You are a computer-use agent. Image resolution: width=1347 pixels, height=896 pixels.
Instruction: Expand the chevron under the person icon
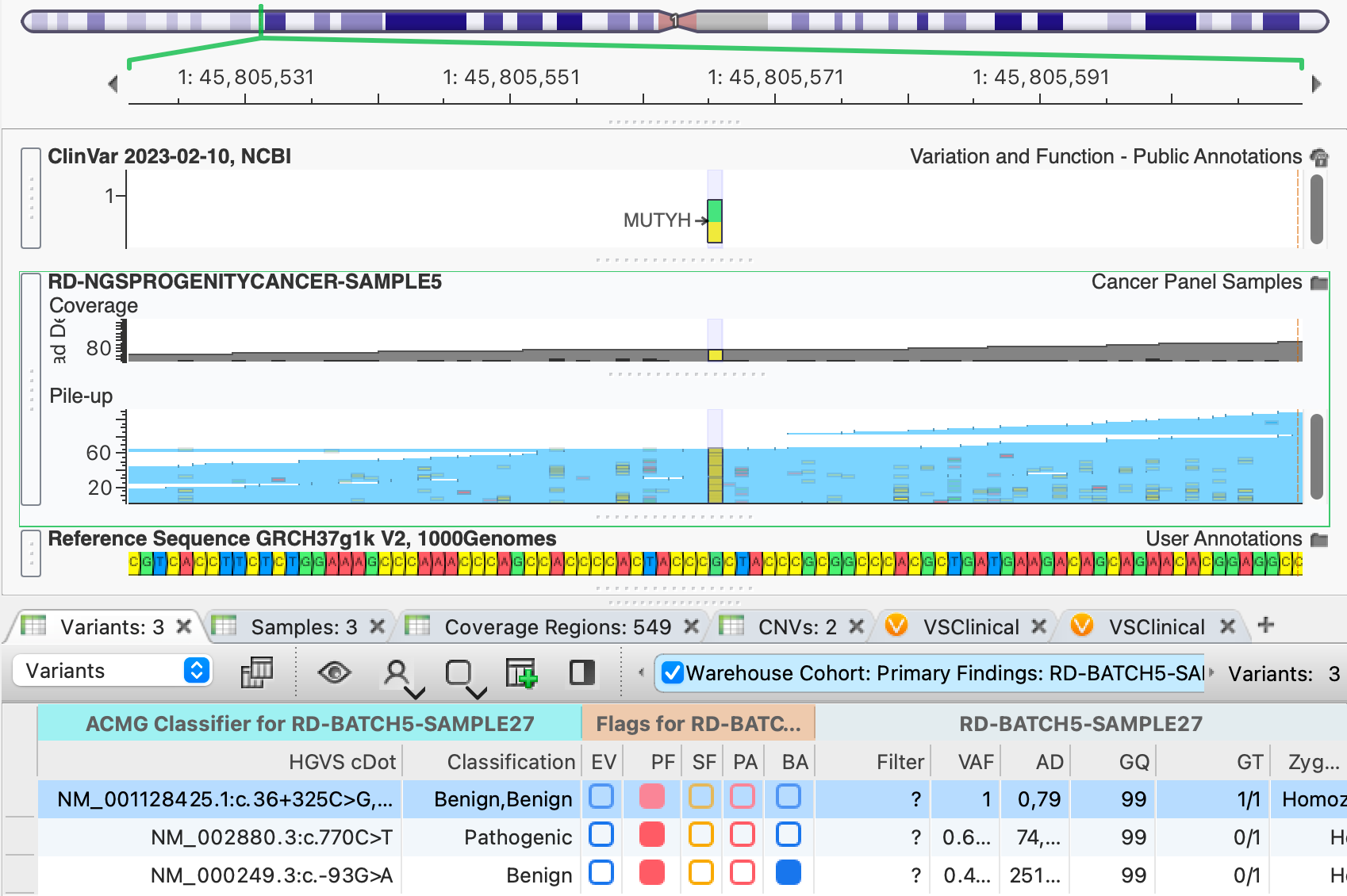(414, 692)
